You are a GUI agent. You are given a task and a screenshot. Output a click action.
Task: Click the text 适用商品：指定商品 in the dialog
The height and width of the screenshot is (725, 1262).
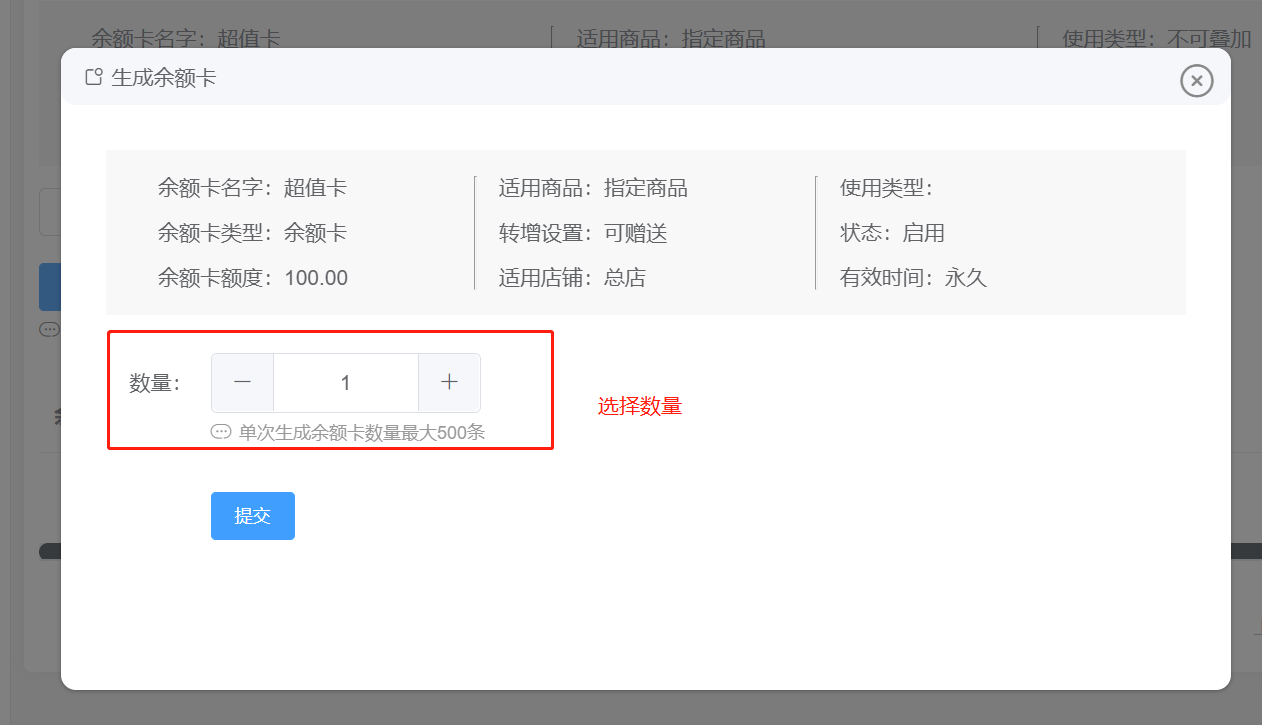593,188
